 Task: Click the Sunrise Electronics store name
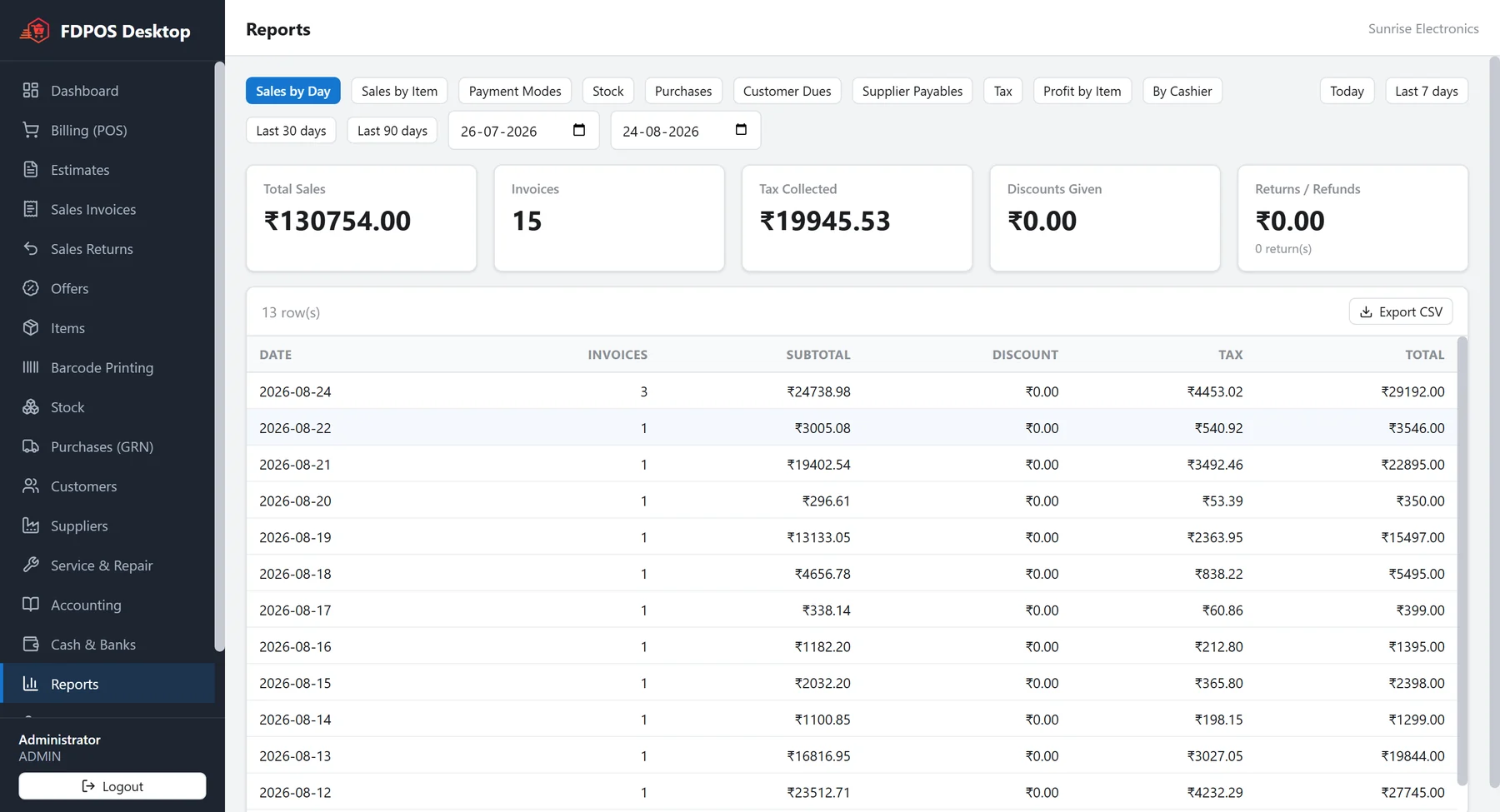(x=1423, y=28)
